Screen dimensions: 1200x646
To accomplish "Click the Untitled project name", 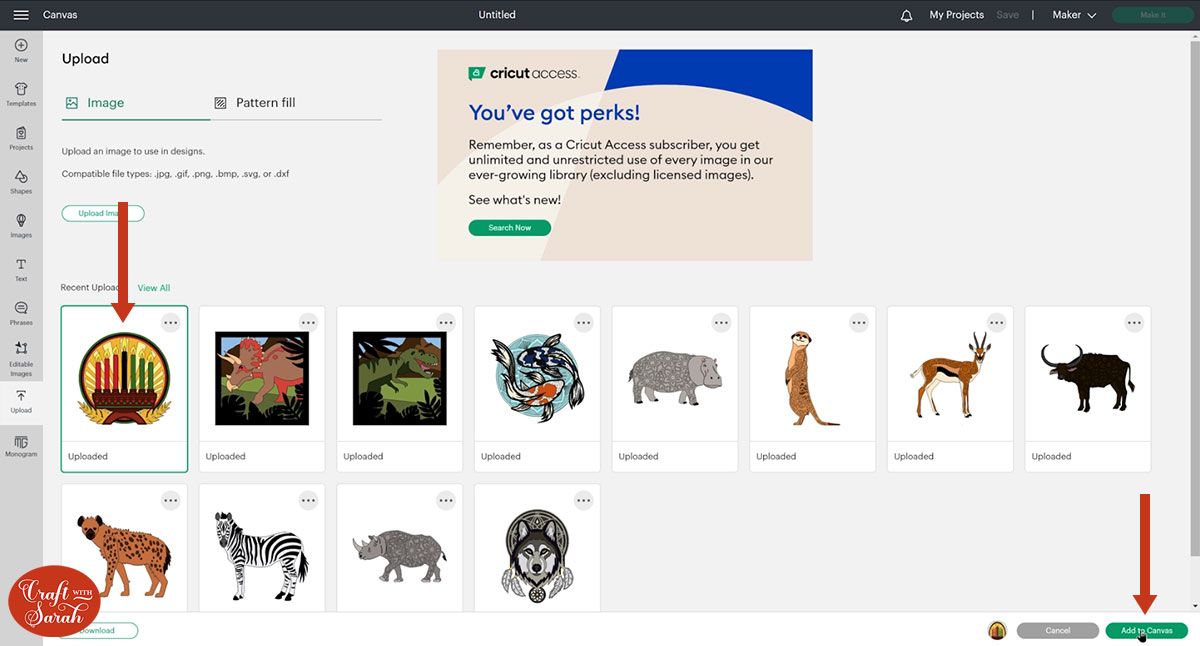I will [x=497, y=15].
